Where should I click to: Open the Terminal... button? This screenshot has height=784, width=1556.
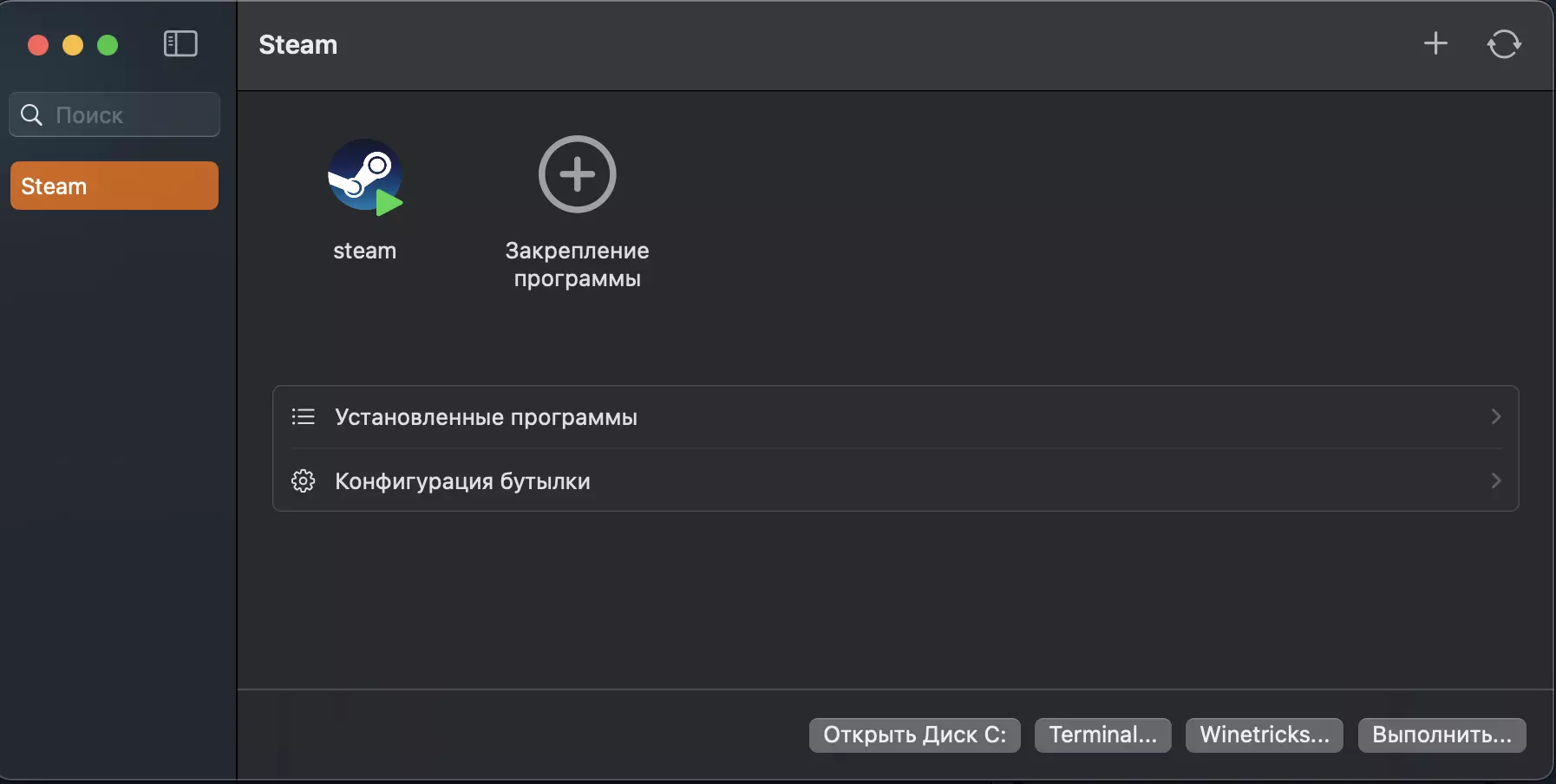coord(1102,735)
